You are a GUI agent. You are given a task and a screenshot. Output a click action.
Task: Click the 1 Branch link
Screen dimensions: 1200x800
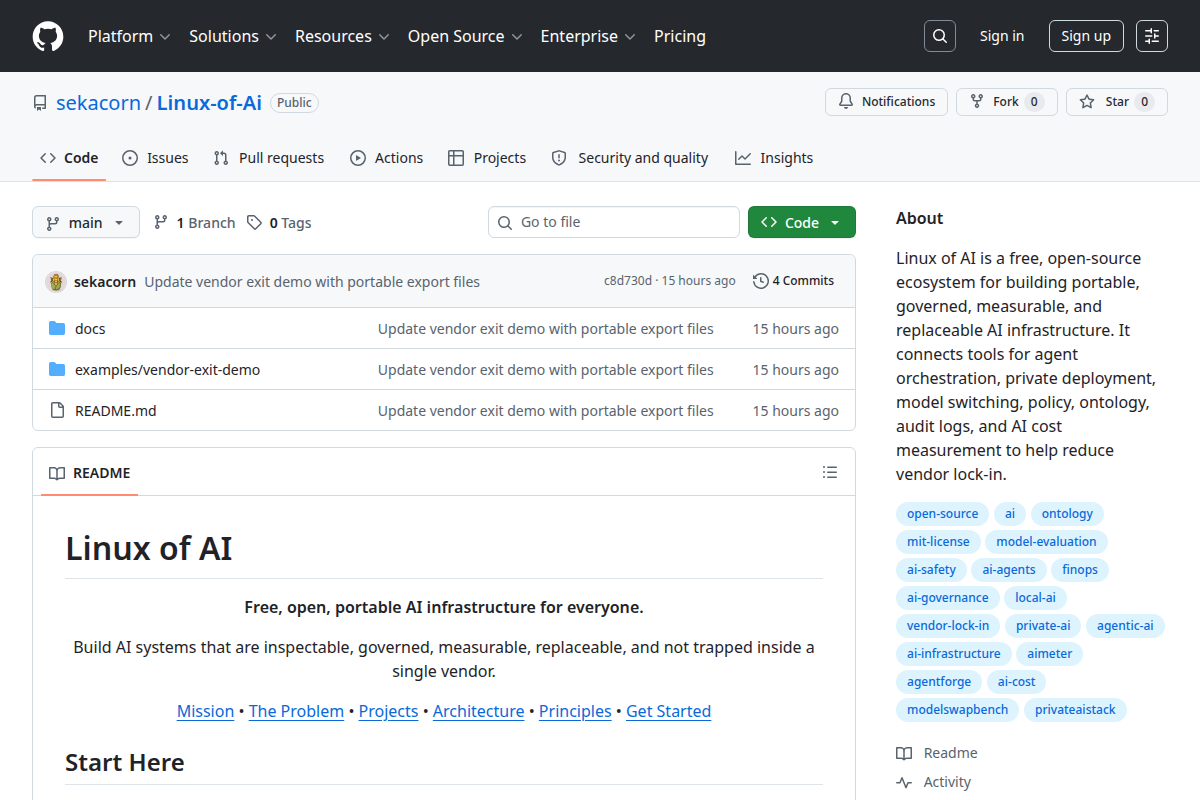click(x=194, y=223)
